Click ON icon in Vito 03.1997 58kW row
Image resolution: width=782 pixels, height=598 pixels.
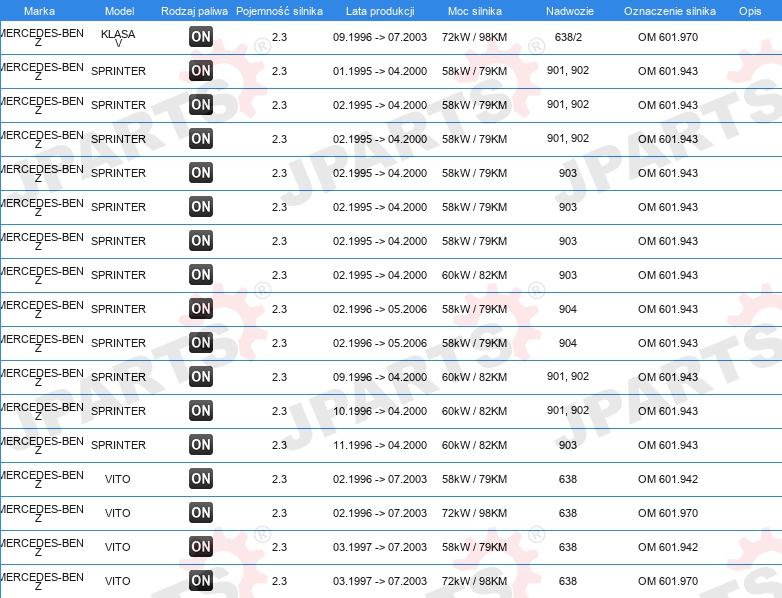click(201, 547)
